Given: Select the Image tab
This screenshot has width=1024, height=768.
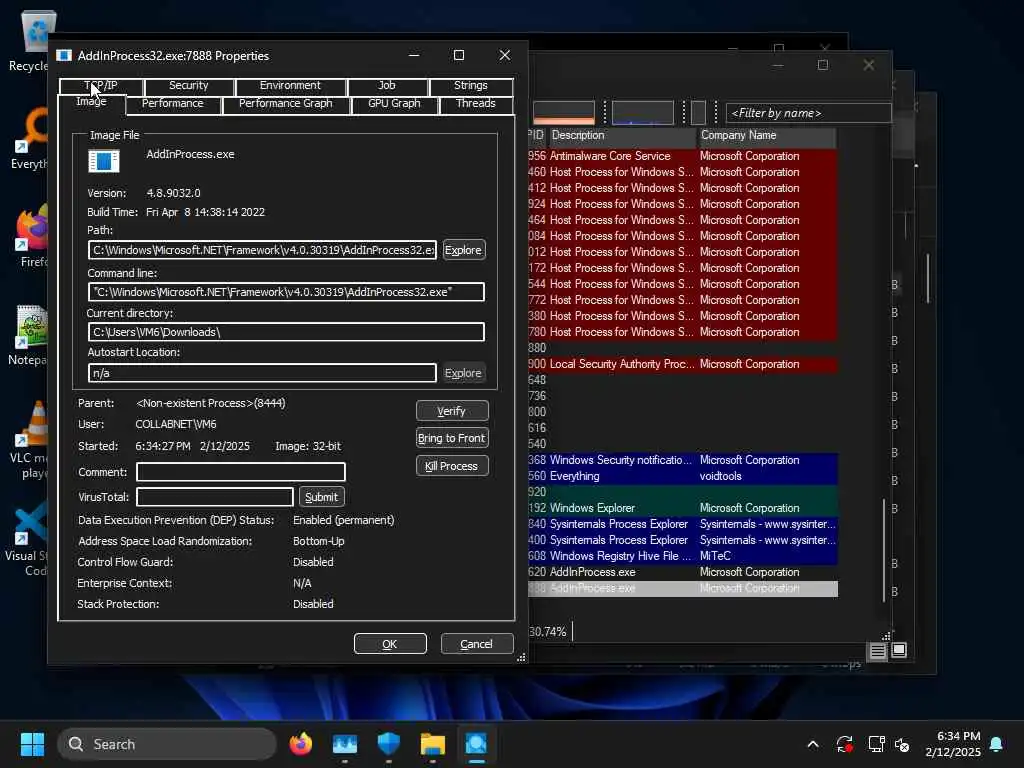Looking at the screenshot, I should point(91,103).
